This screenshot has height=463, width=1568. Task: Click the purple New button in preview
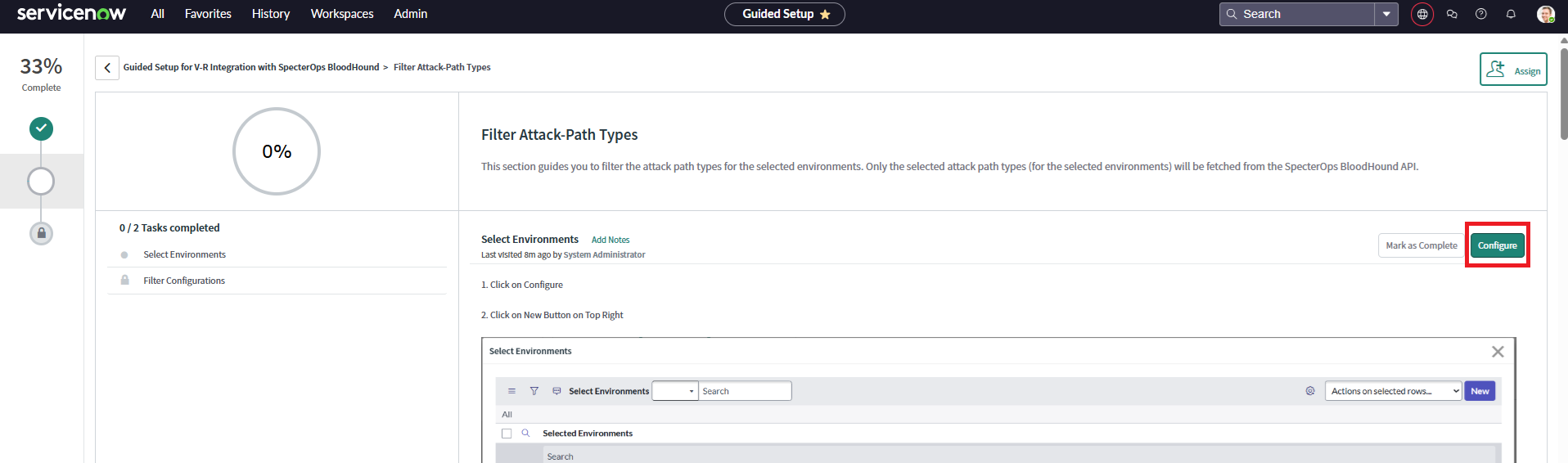[1480, 391]
